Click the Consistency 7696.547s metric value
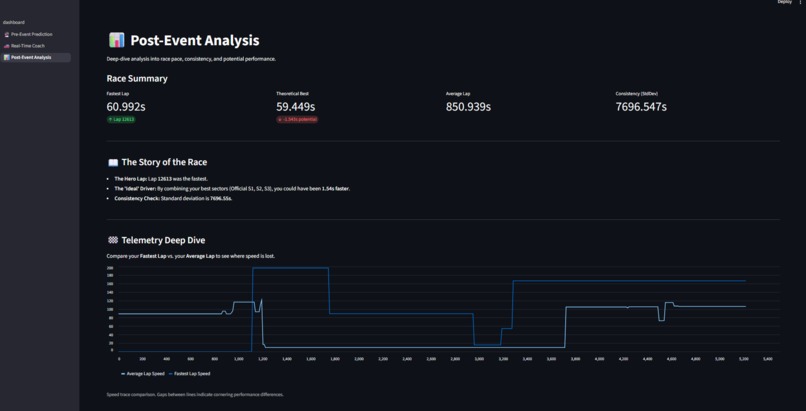Image resolution: width=806 pixels, height=411 pixels. click(641, 107)
